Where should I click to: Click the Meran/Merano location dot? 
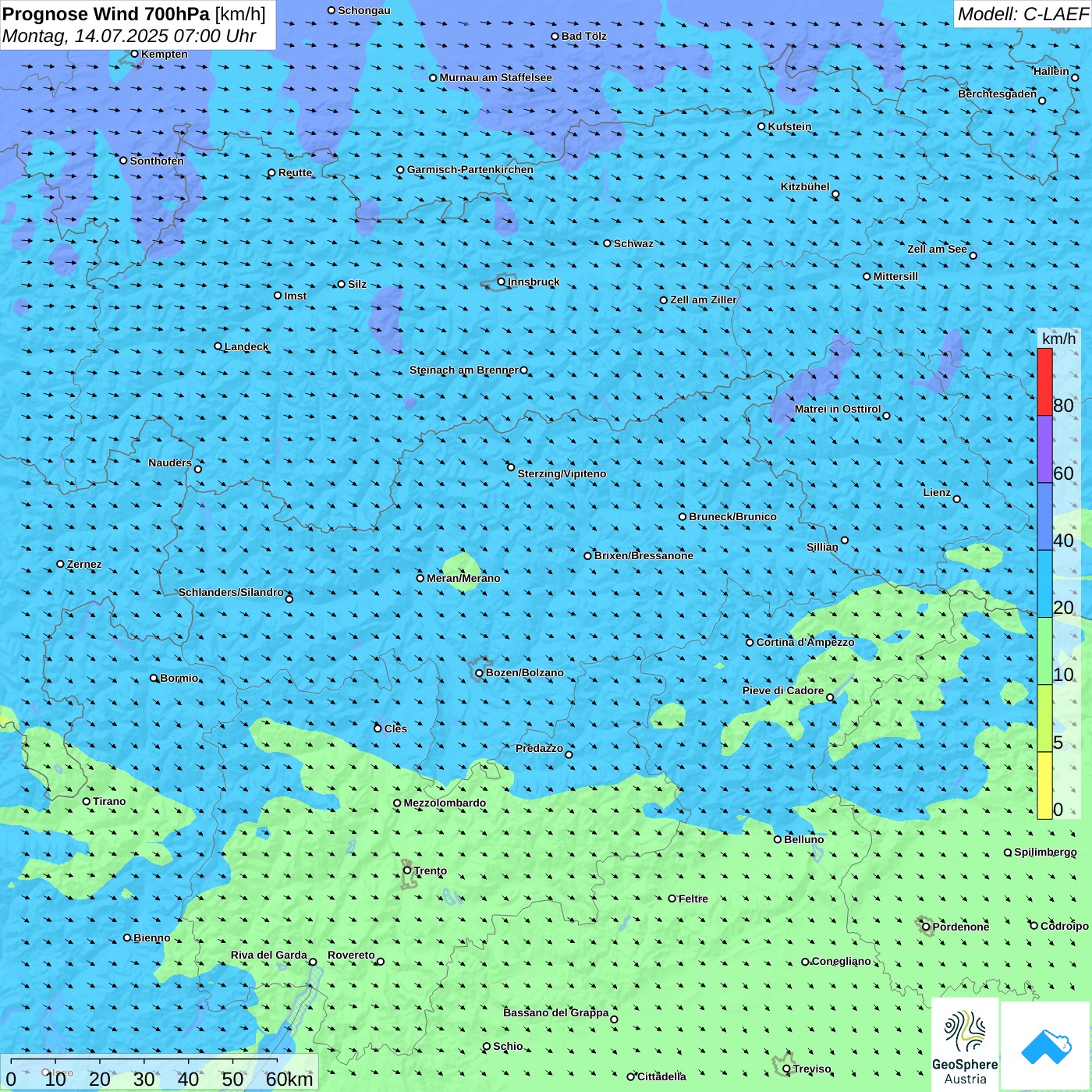click(x=420, y=578)
